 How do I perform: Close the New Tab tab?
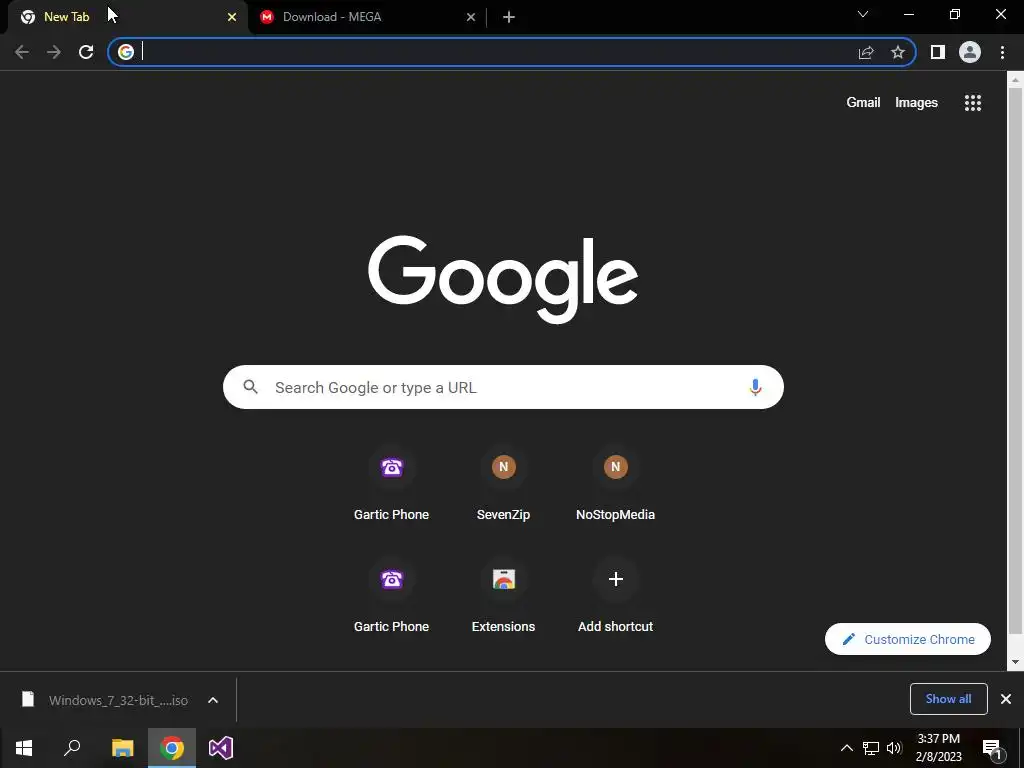tap(232, 17)
